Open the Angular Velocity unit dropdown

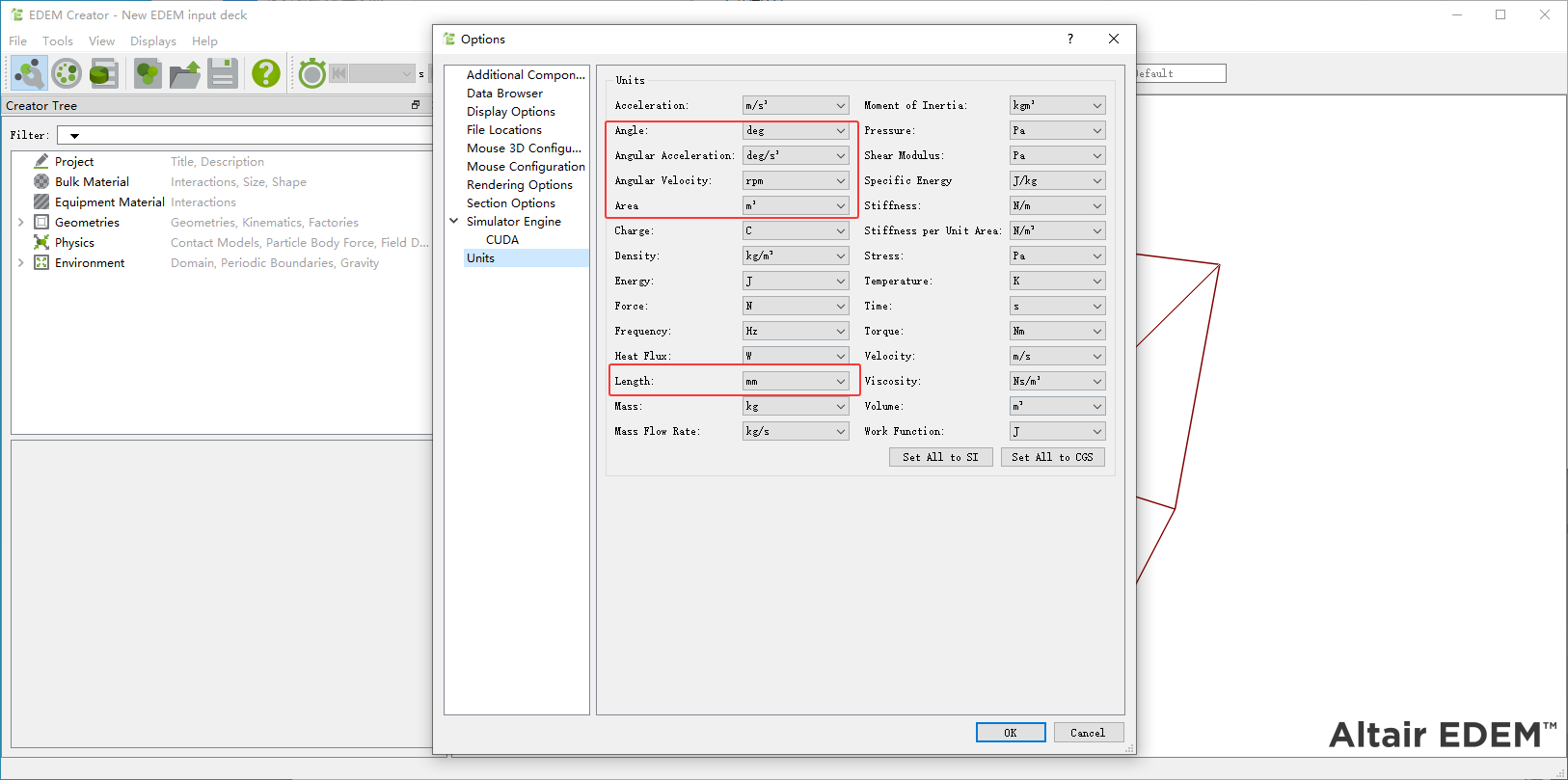(796, 180)
